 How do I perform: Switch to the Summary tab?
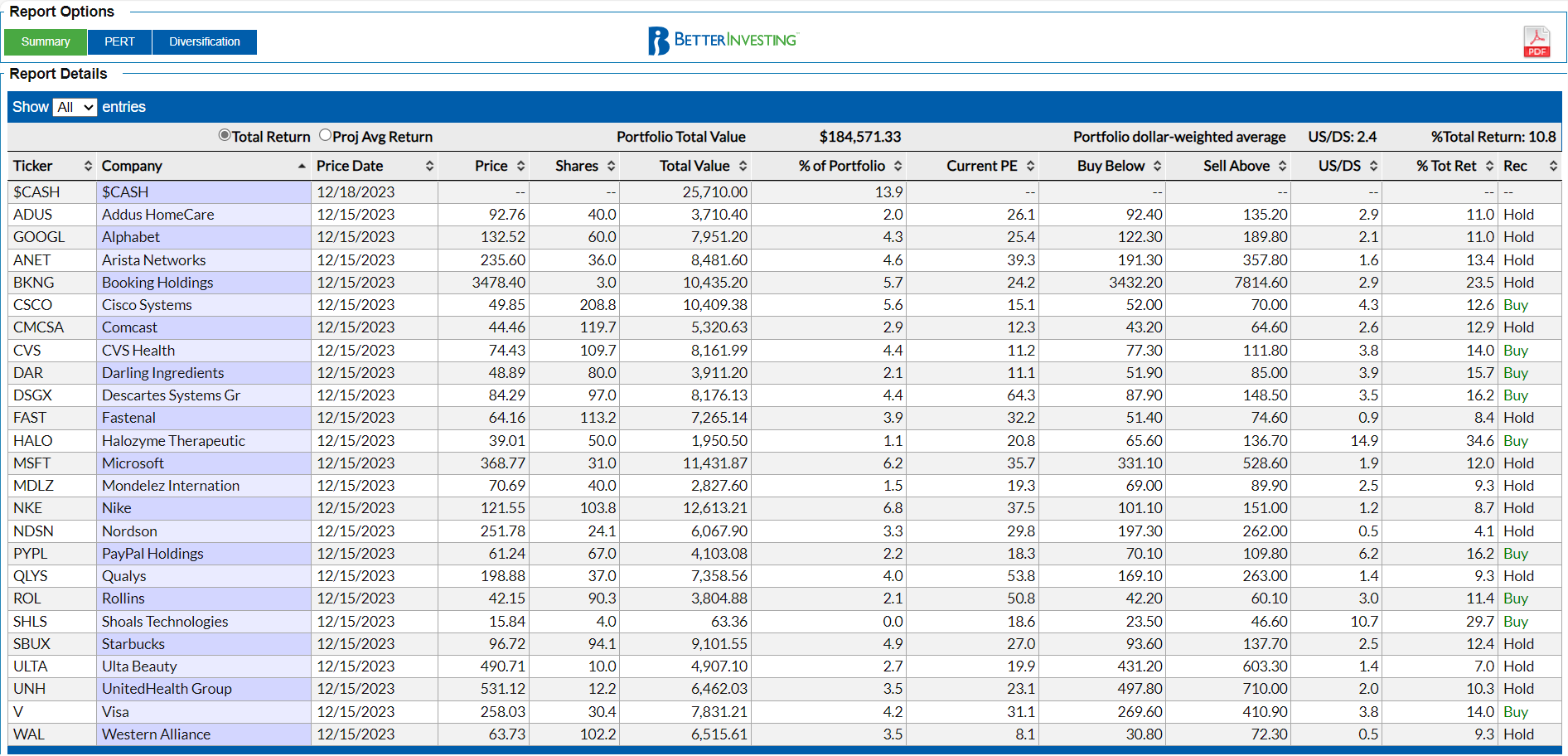(x=46, y=41)
